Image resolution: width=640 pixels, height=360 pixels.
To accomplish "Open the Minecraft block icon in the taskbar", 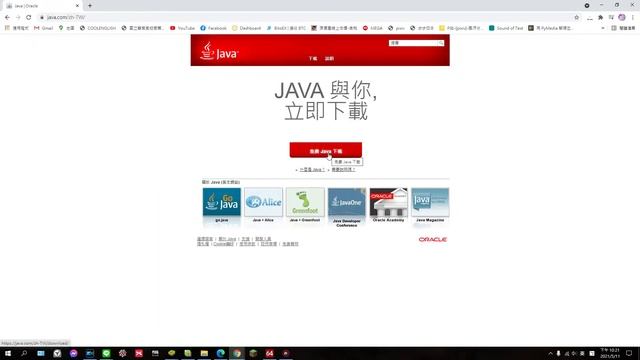I will click(x=253, y=353).
